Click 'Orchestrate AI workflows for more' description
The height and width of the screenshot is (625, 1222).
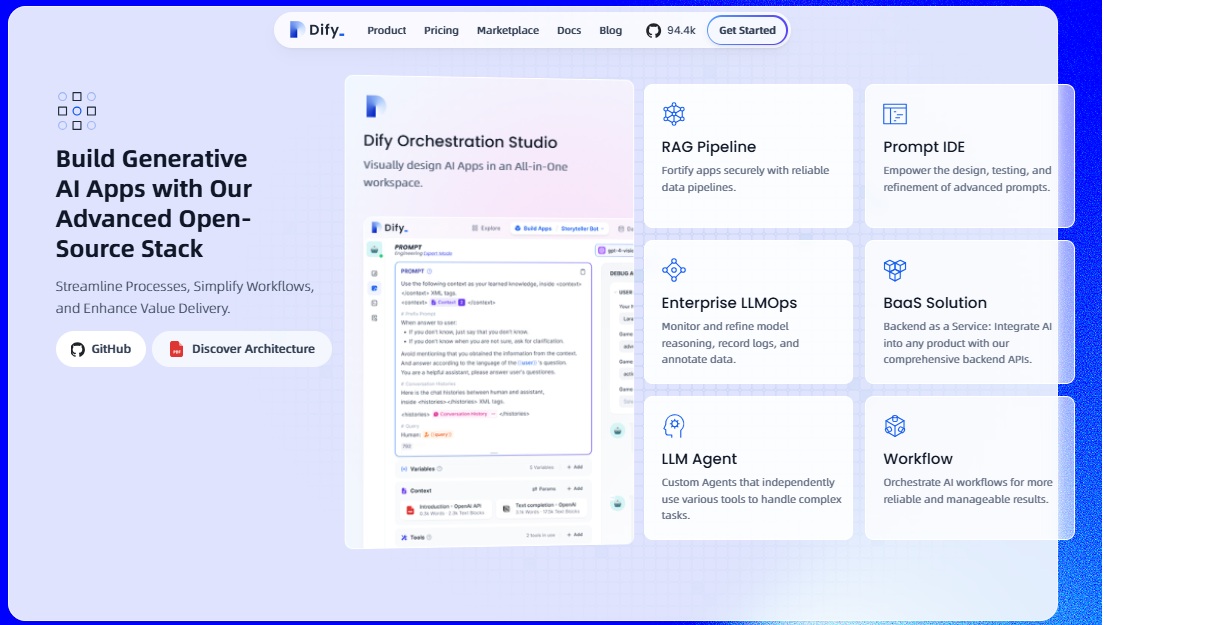968,490
